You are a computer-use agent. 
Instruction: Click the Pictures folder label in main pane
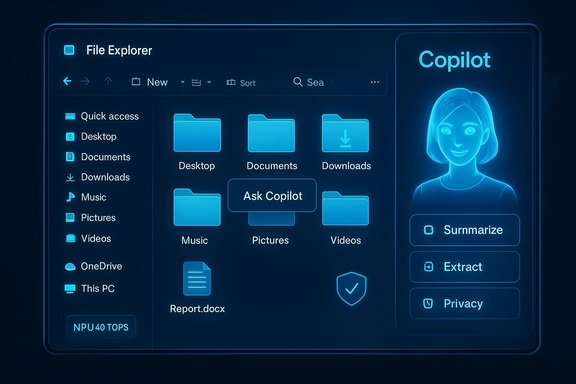(270, 240)
